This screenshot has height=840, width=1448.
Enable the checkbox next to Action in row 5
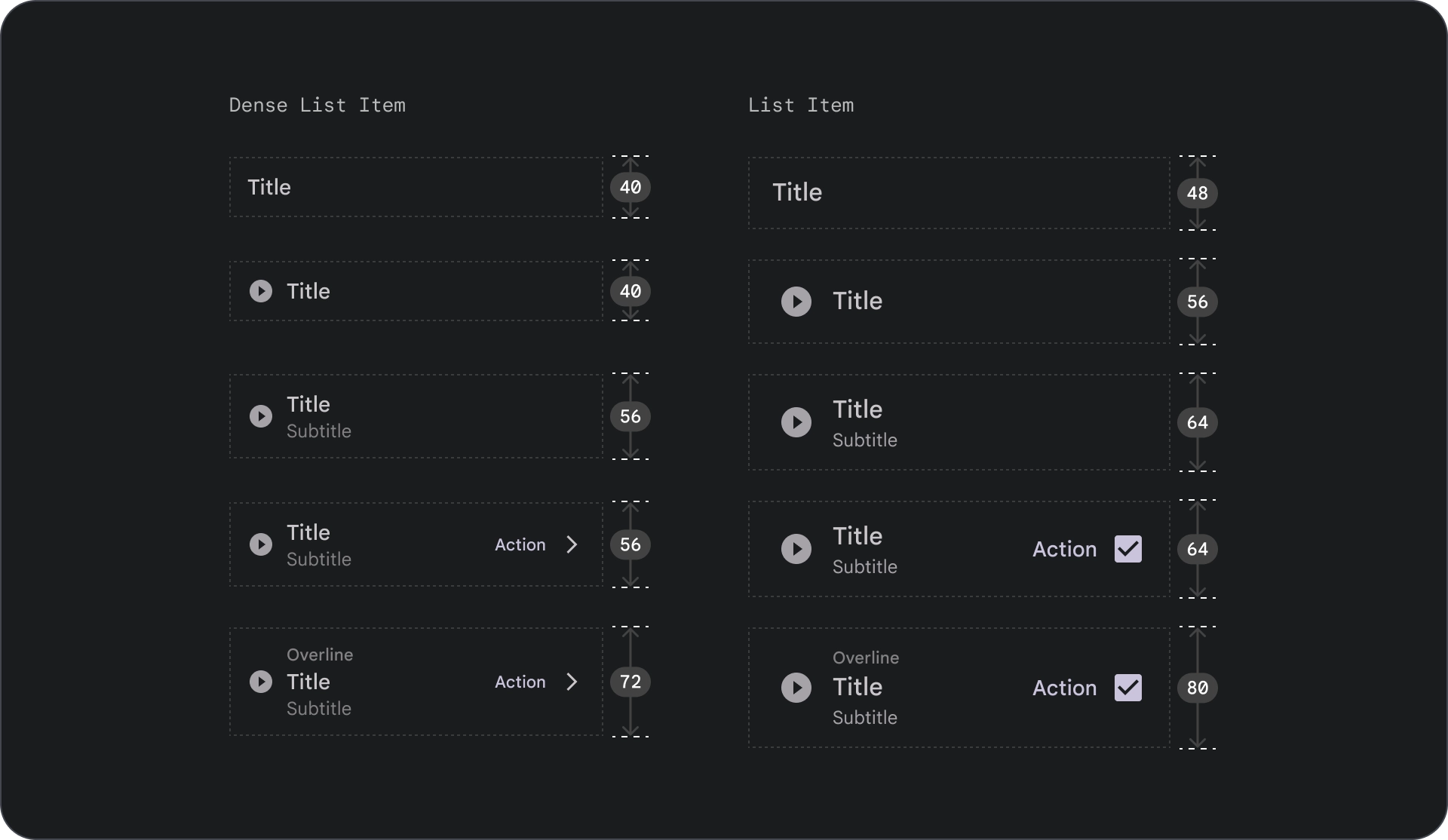(x=1128, y=688)
